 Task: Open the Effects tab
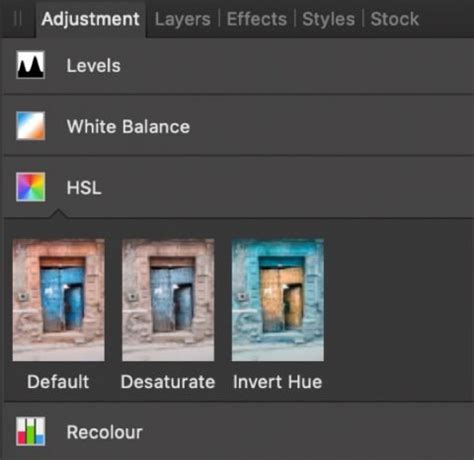click(257, 19)
